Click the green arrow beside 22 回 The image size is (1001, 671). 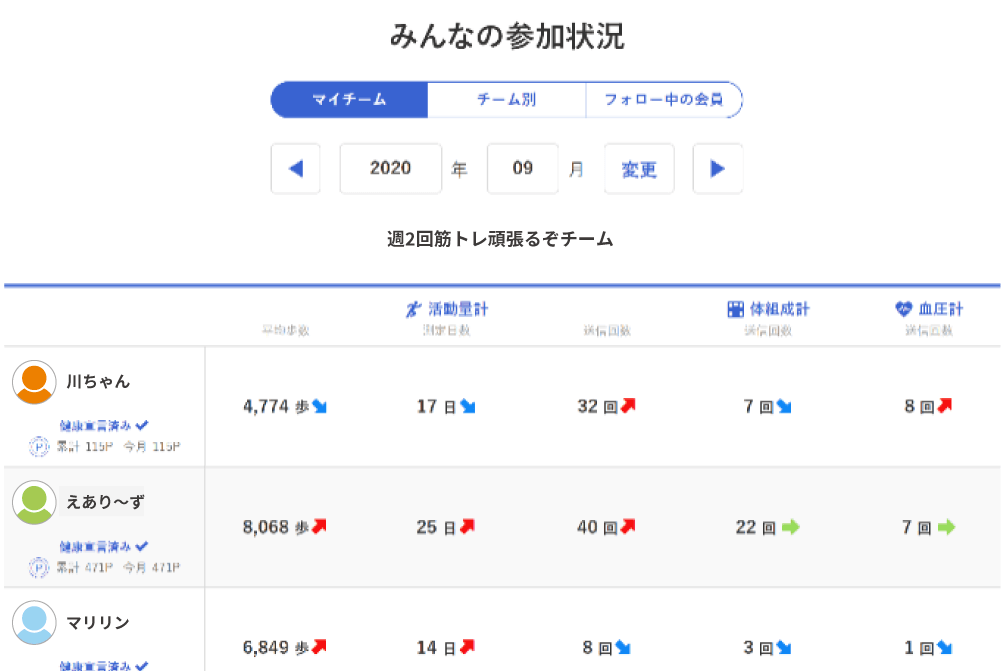tap(790, 527)
